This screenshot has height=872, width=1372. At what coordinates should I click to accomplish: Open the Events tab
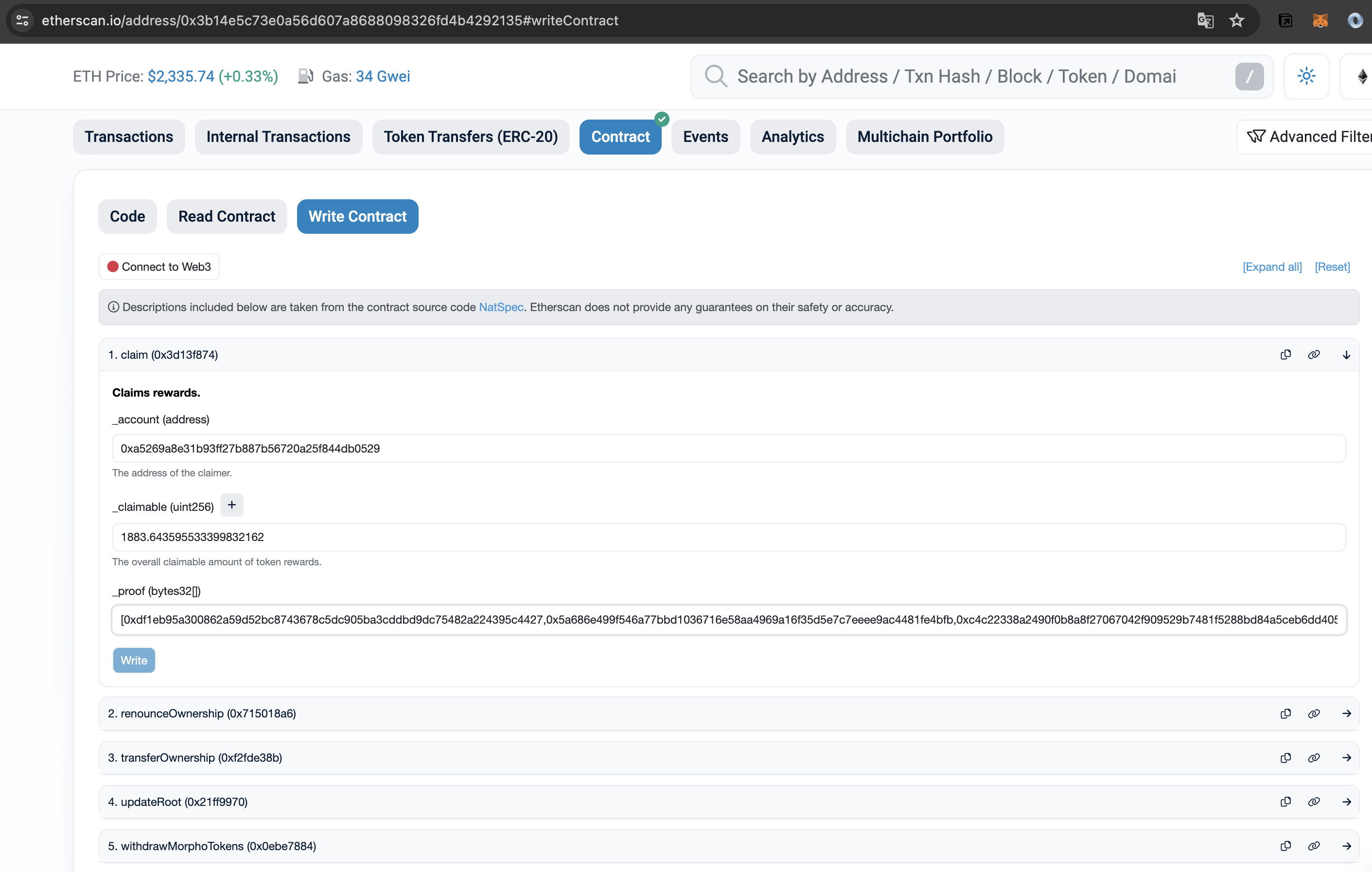tap(705, 137)
